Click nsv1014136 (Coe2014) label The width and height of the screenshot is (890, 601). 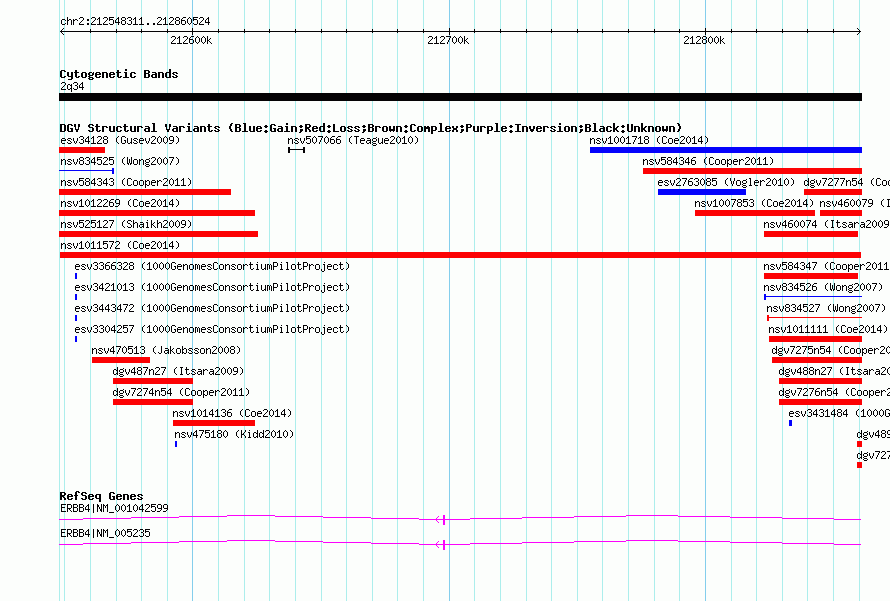[x=232, y=413]
